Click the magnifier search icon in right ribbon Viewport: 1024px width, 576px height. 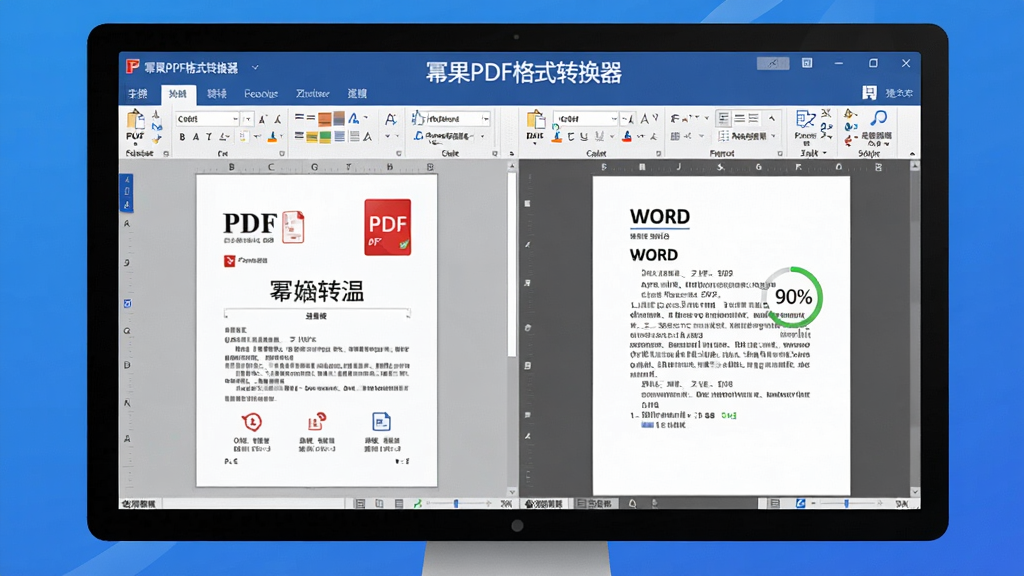click(x=878, y=118)
